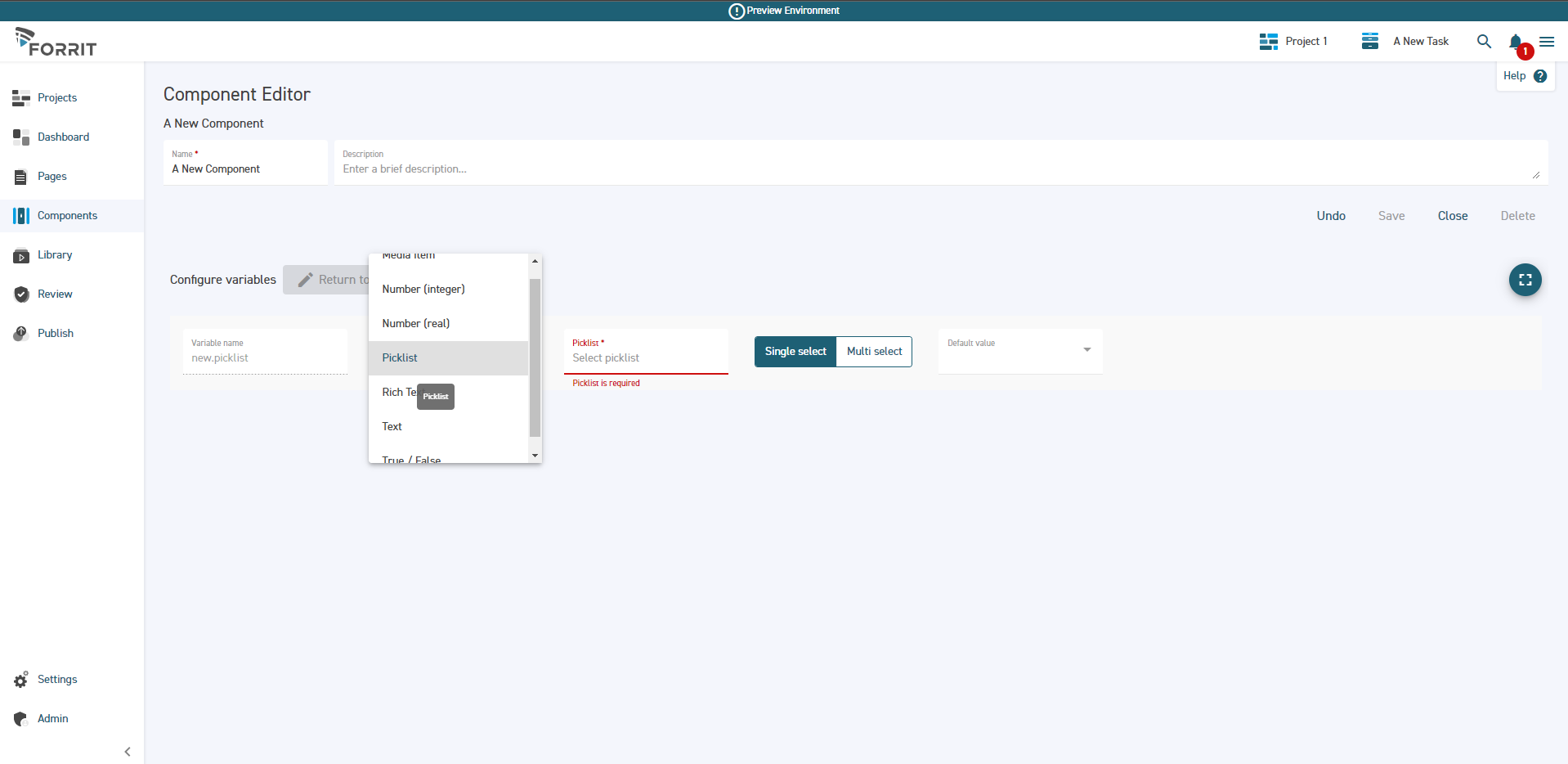Select Text option in type list
This screenshot has height=764, width=1568.
tap(392, 427)
